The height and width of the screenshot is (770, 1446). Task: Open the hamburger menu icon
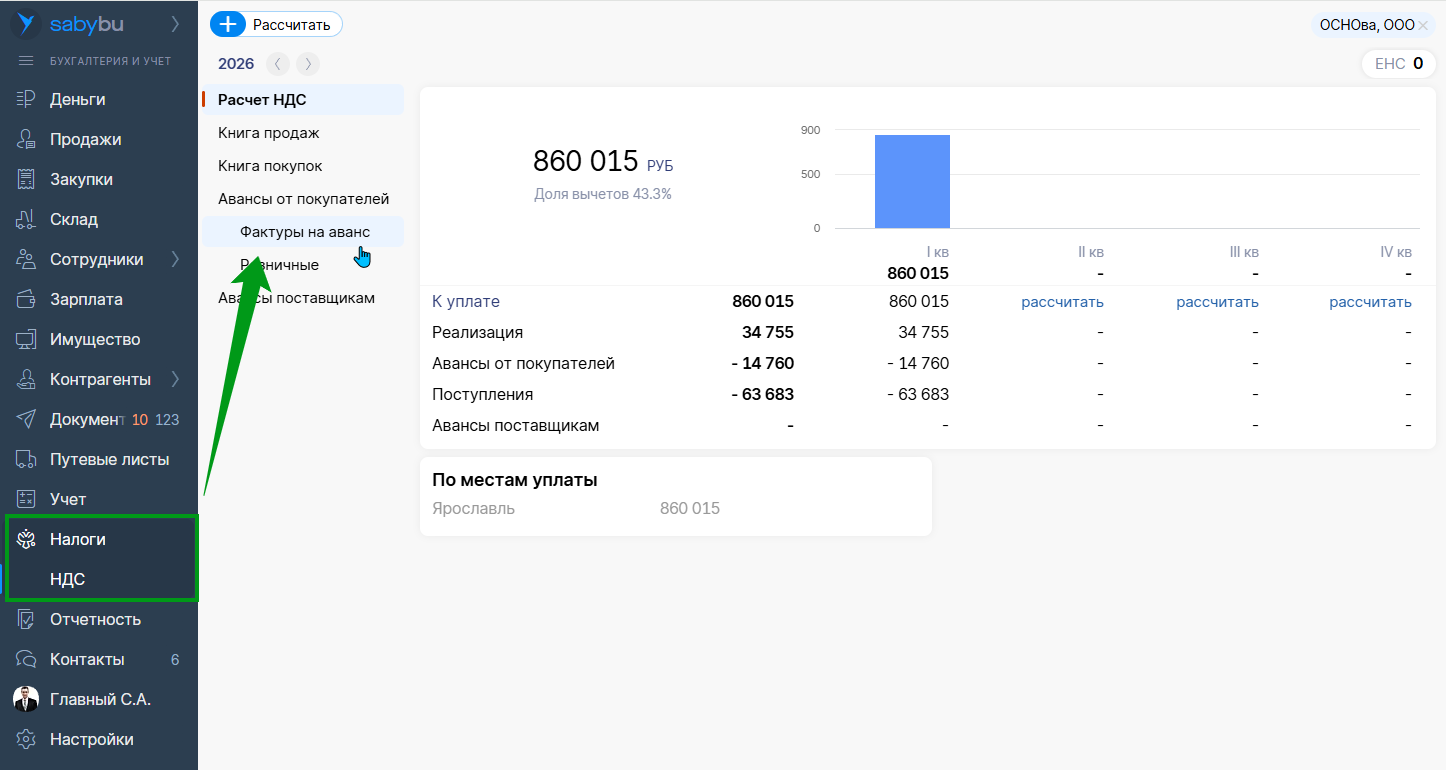pos(26,61)
